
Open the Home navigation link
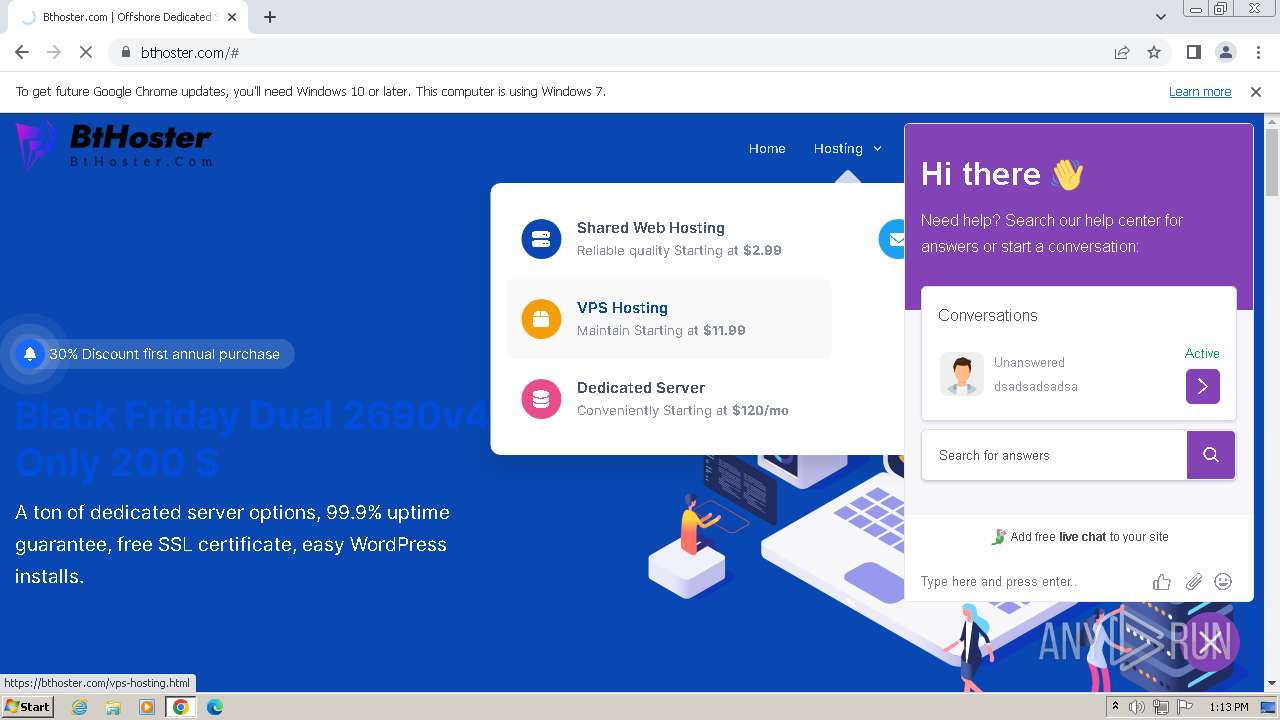[x=767, y=148]
